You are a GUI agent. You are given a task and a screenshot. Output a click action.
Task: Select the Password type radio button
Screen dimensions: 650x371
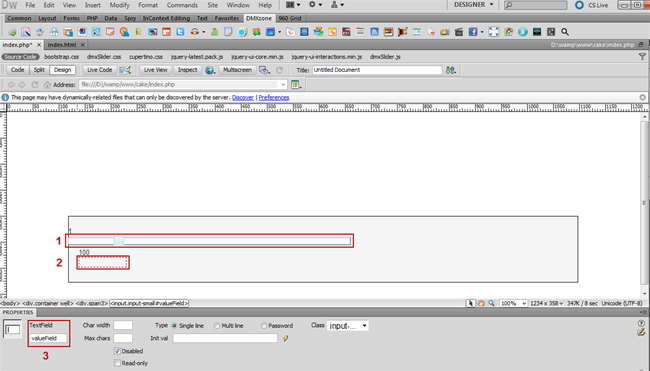tap(264, 326)
